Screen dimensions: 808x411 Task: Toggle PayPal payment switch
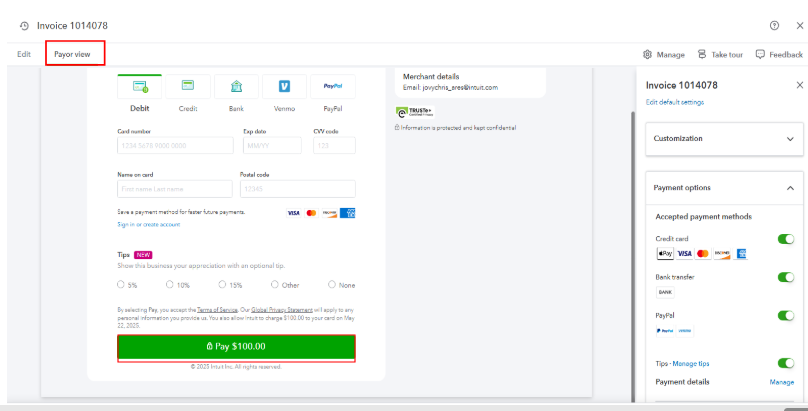[x=786, y=315]
